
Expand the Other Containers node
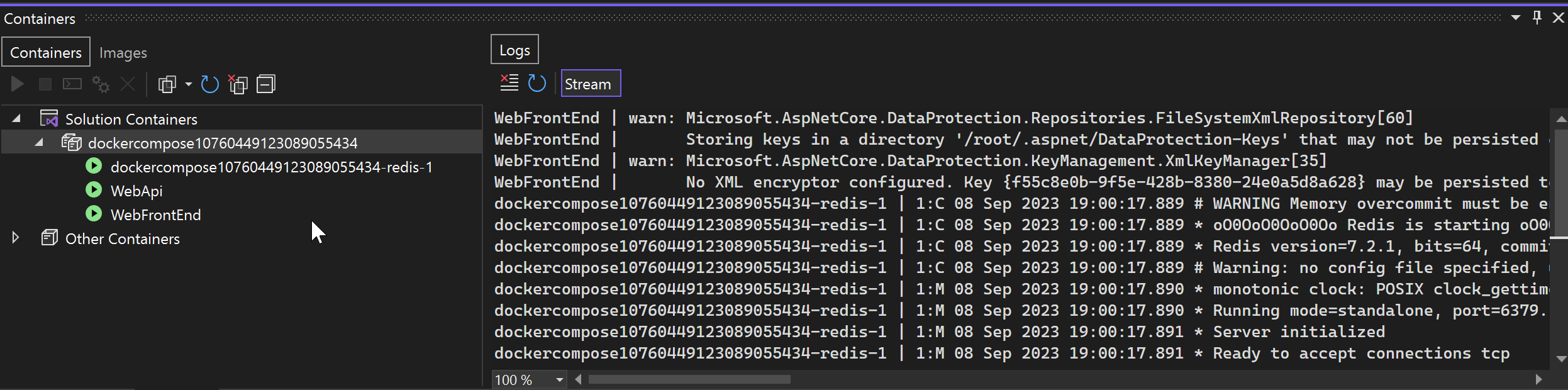click(x=16, y=238)
